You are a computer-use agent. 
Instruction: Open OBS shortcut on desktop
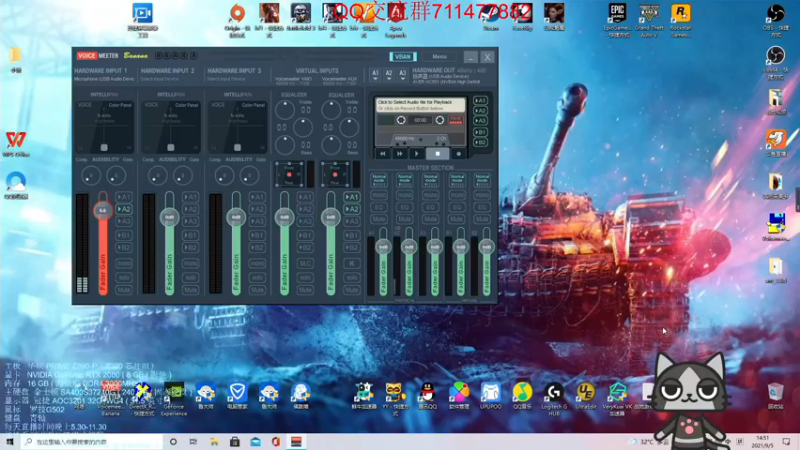click(776, 20)
